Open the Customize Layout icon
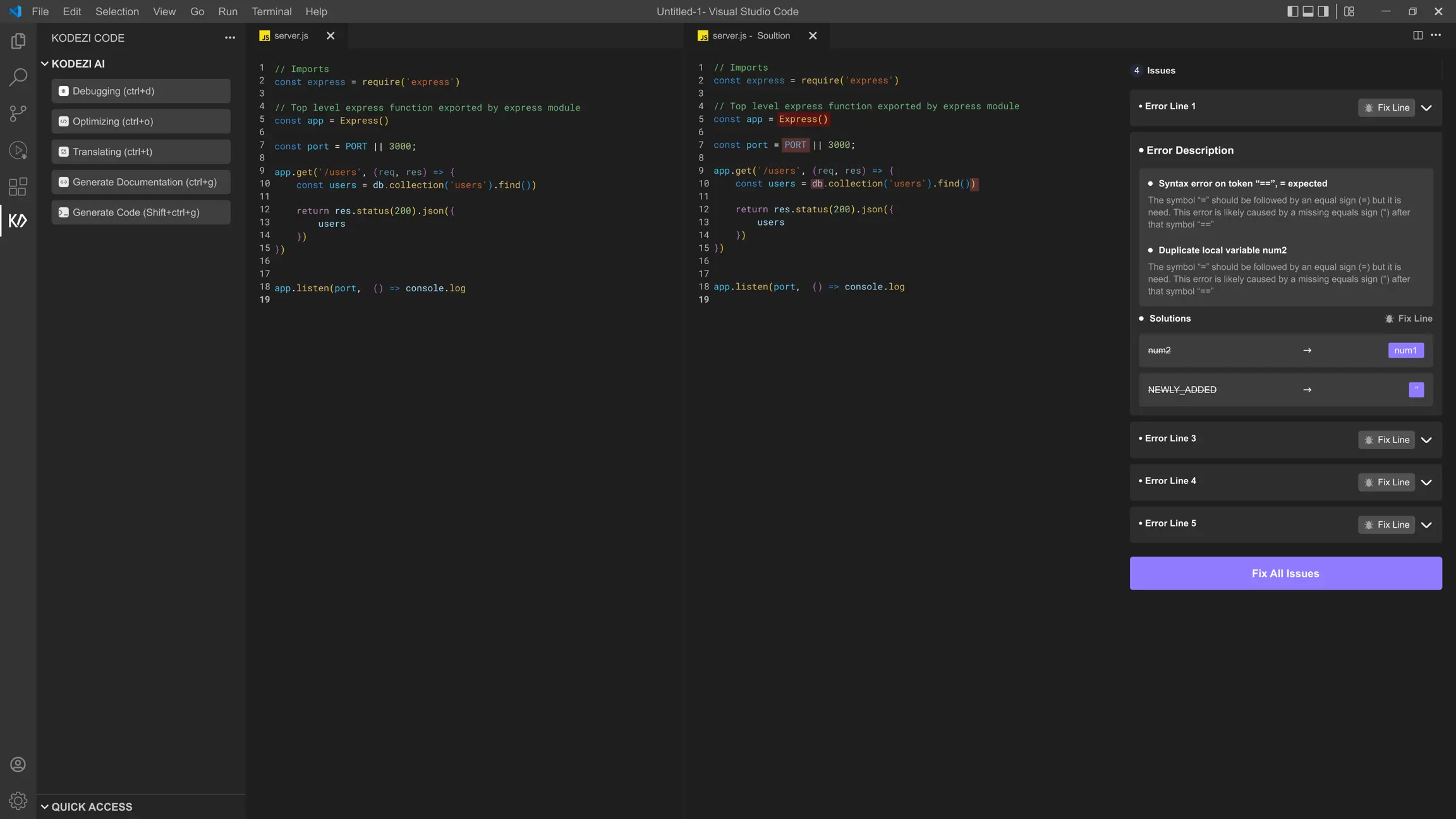The image size is (1456, 819). 1349,11
